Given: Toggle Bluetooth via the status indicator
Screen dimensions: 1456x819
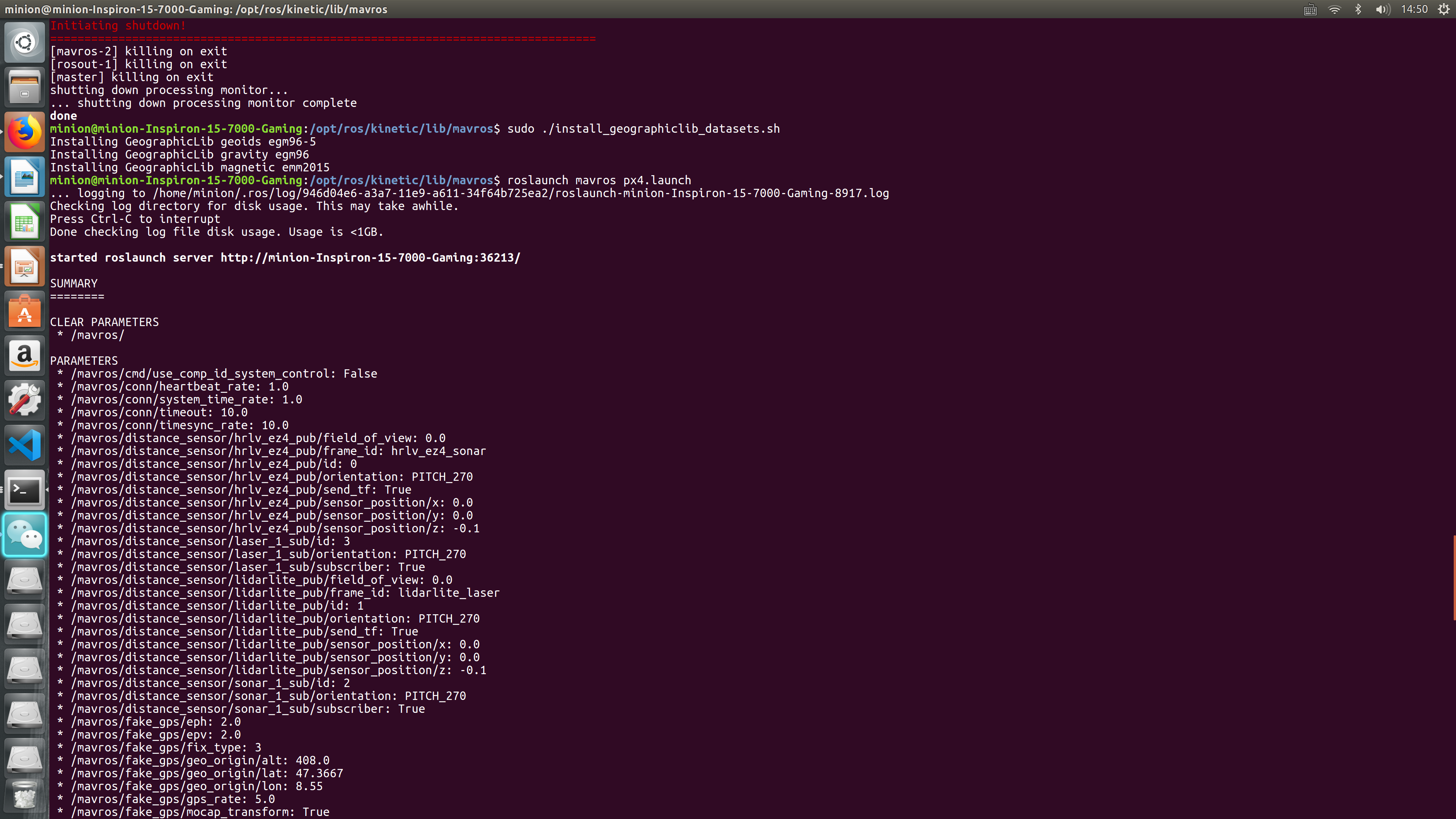Looking at the screenshot, I should (x=1358, y=9).
